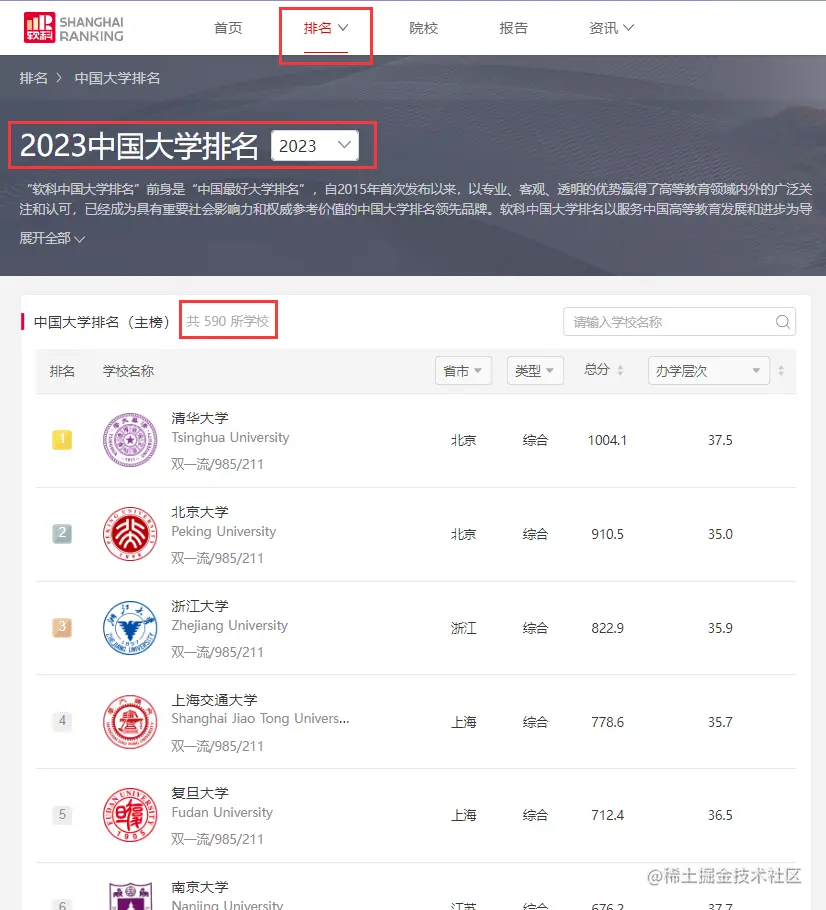Select the score 712.4 for Fudan University
The image size is (826, 910).
click(607, 815)
